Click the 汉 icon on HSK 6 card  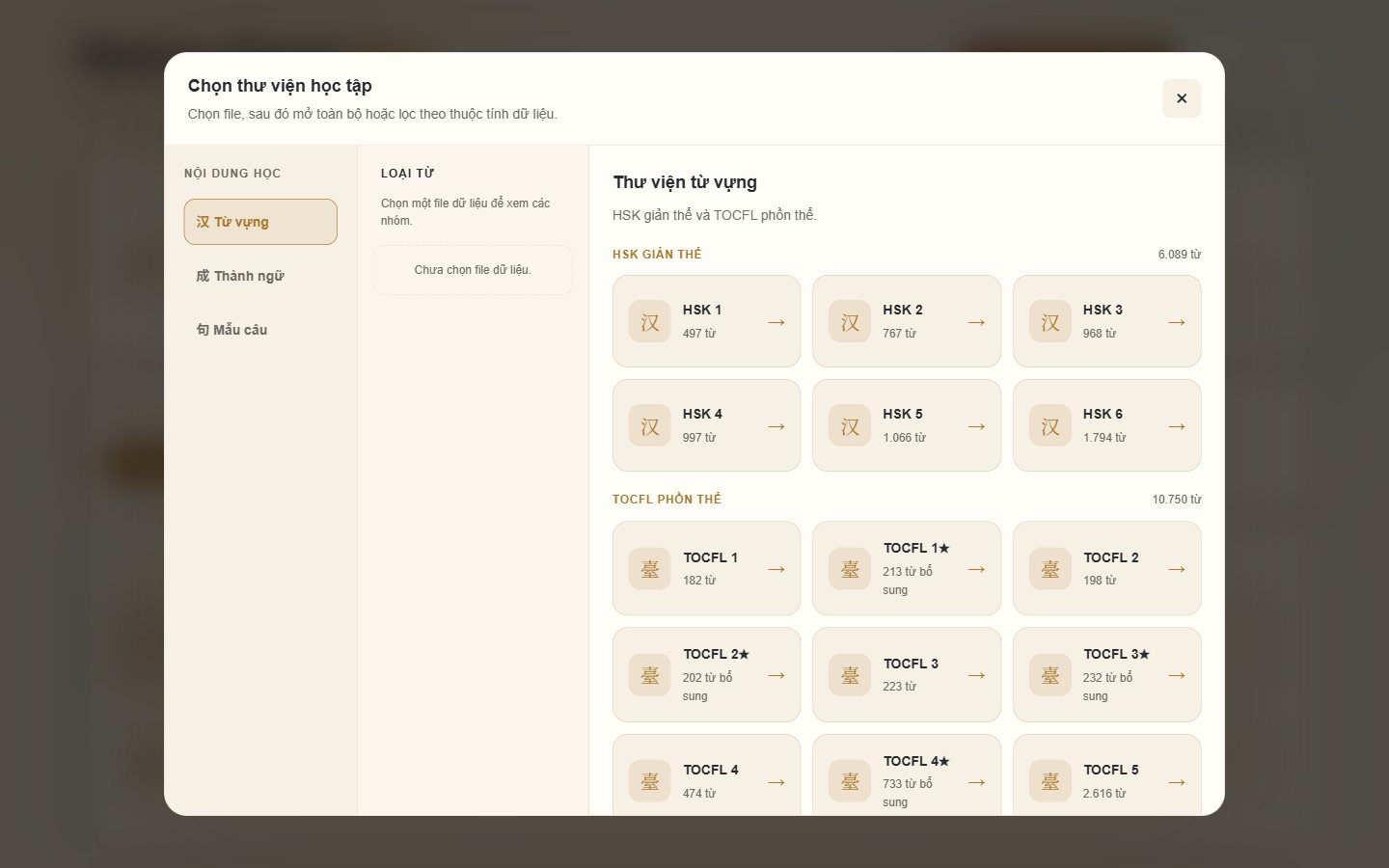1050,426
